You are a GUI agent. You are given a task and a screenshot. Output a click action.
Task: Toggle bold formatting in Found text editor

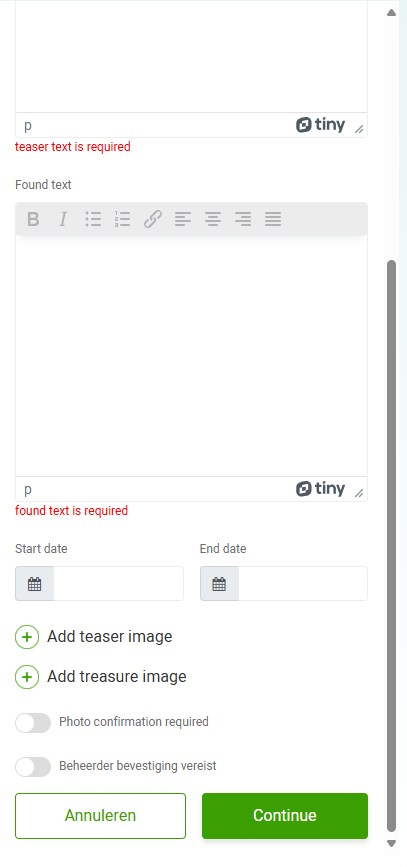tap(33, 219)
